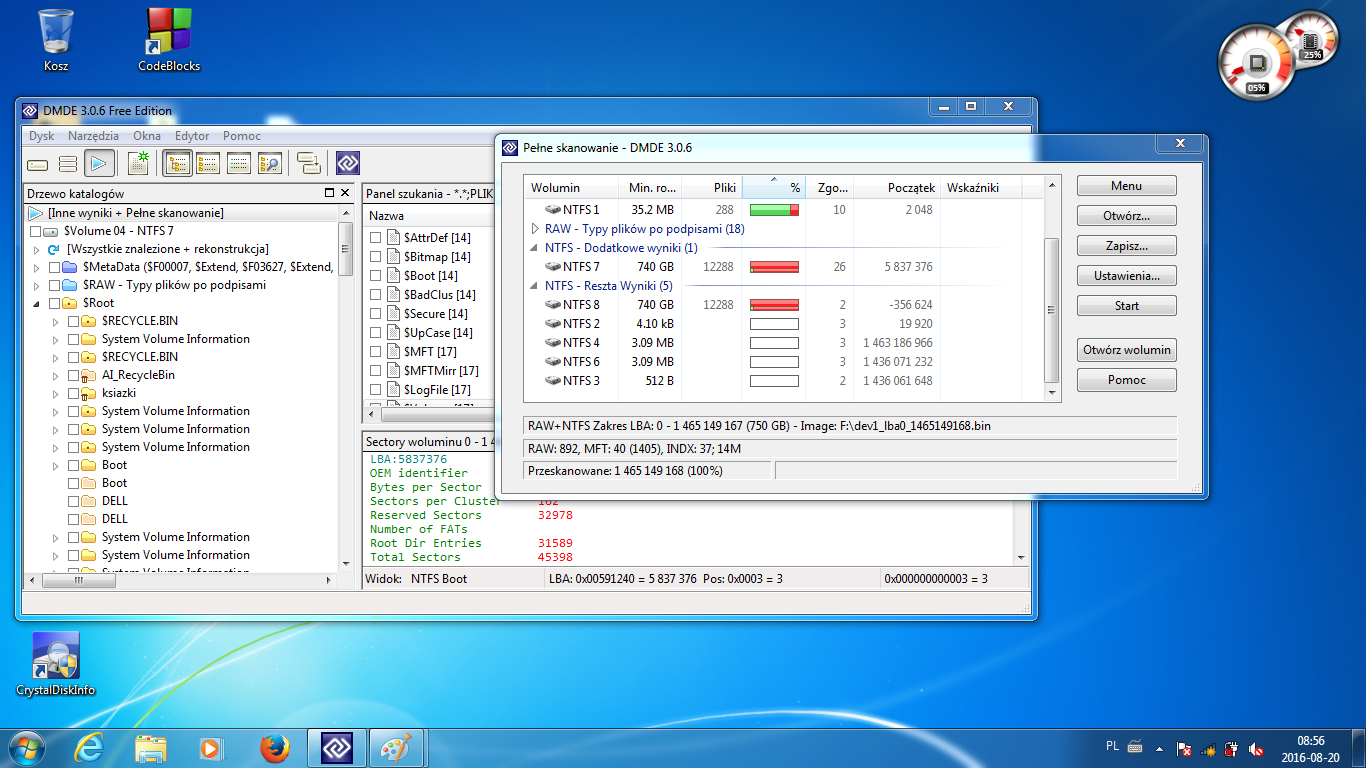Select the folder list view icon (second view button)
Viewport: 1366px width, 768px height.
coord(208,163)
